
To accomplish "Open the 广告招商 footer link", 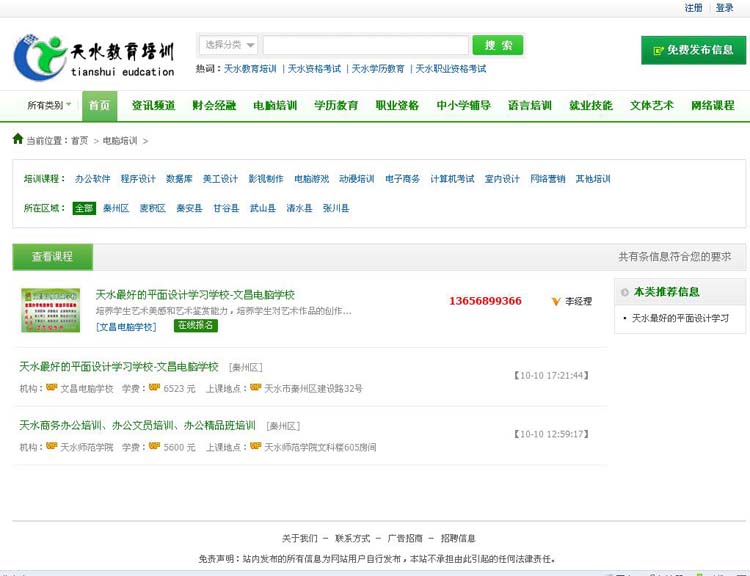I will point(405,538).
